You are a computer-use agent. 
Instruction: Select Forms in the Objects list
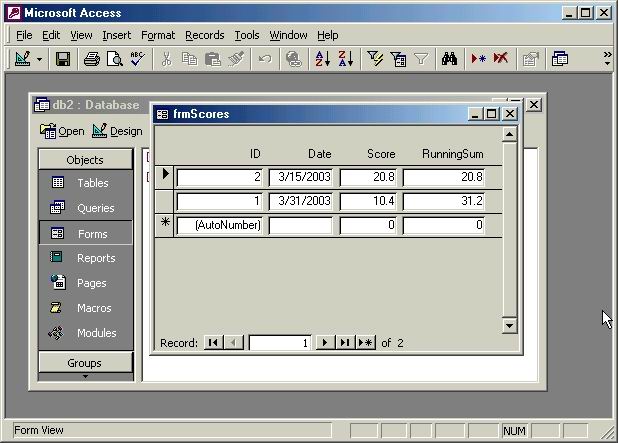coord(86,234)
